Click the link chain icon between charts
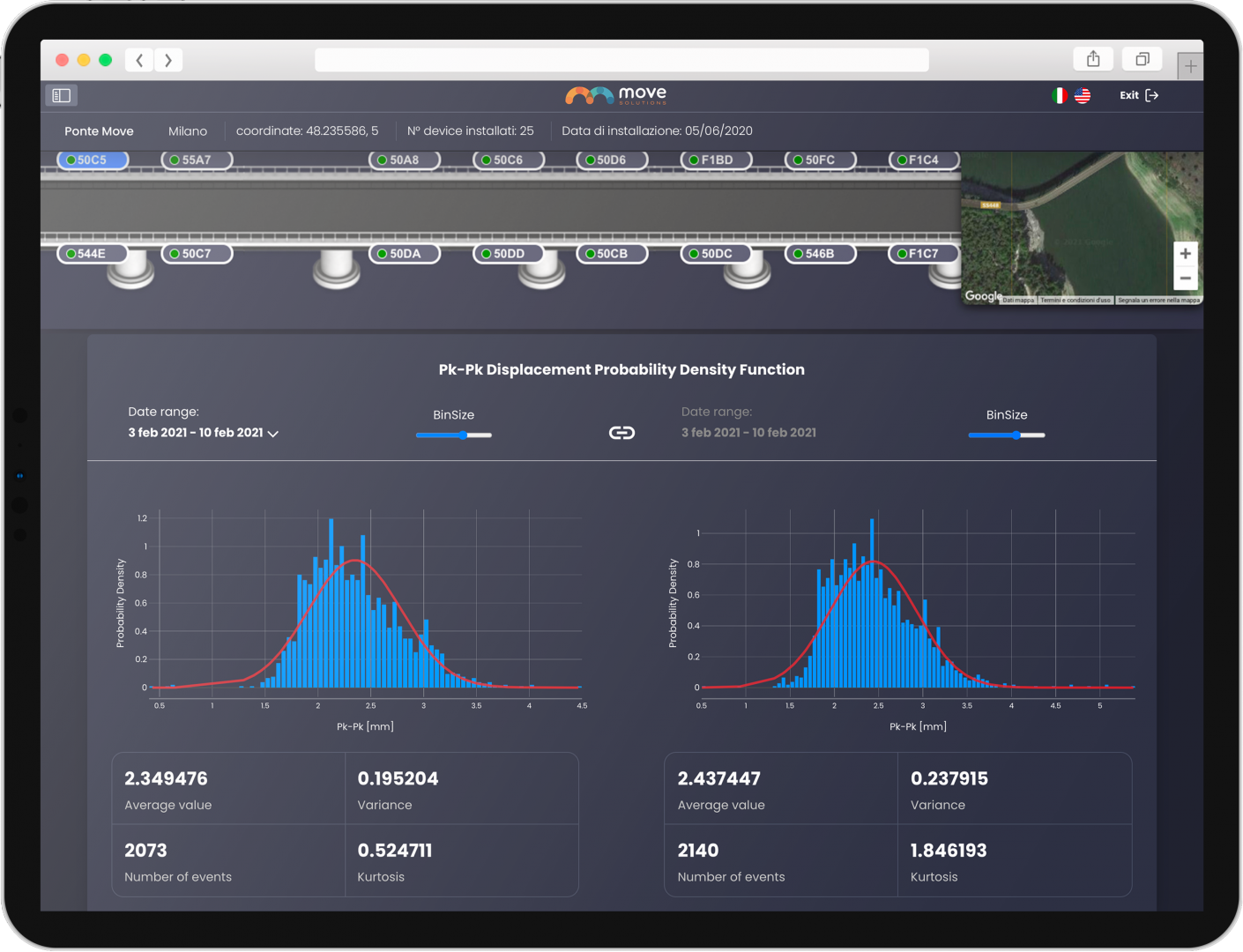Screen dimensions: 1243x952 pos(621,433)
